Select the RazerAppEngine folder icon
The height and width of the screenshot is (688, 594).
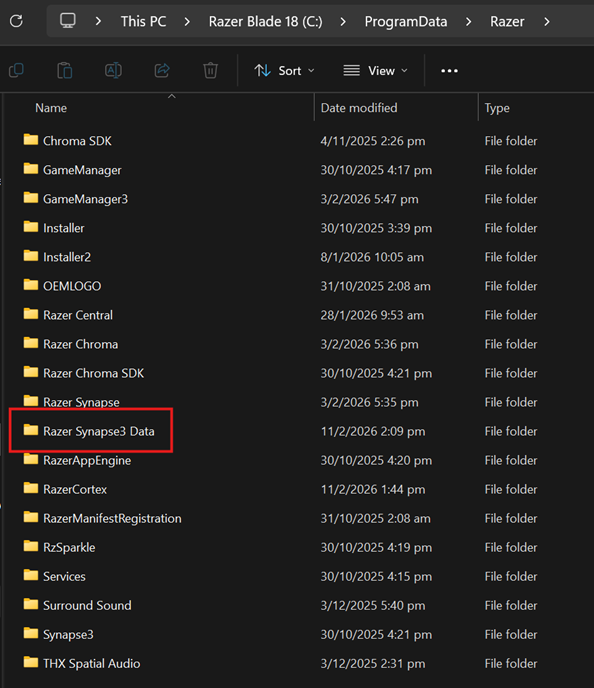point(31,459)
